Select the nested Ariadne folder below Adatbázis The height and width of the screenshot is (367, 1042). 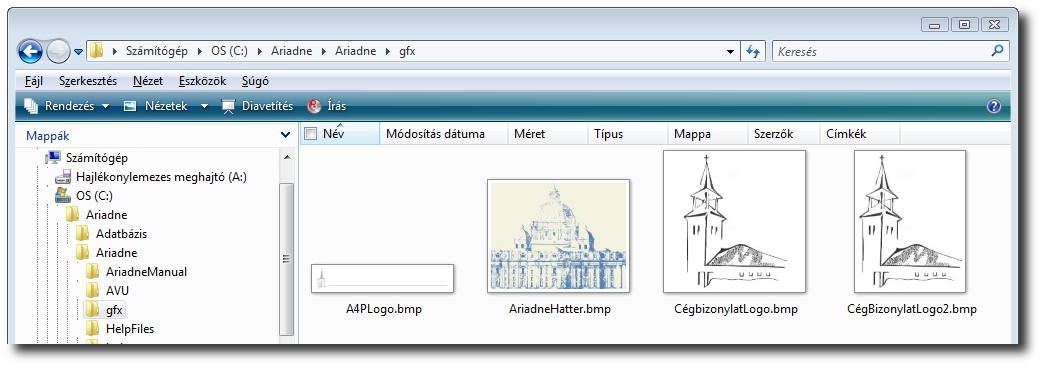tap(116, 253)
